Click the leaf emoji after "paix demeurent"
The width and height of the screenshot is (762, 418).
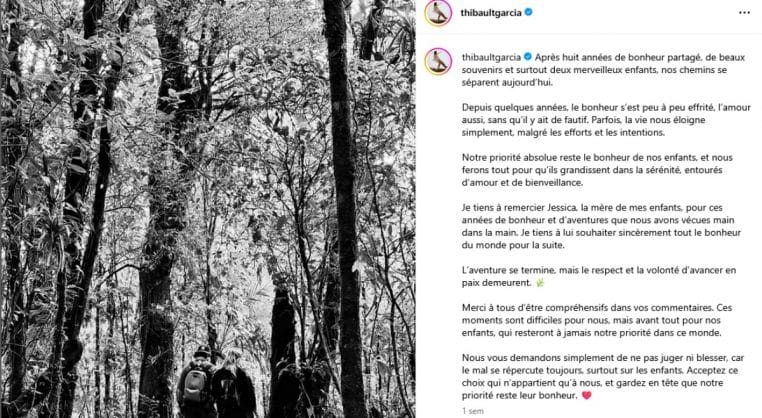pyautogui.click(x=539, y=283)
